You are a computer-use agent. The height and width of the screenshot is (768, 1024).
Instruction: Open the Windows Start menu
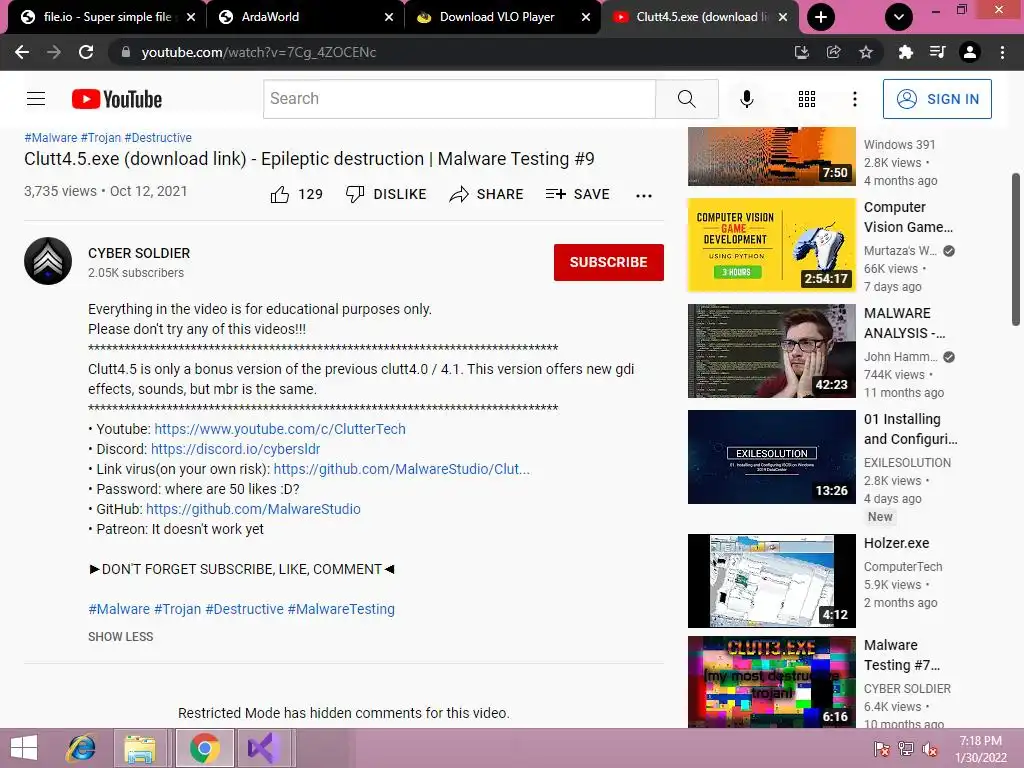pos(24,748)
